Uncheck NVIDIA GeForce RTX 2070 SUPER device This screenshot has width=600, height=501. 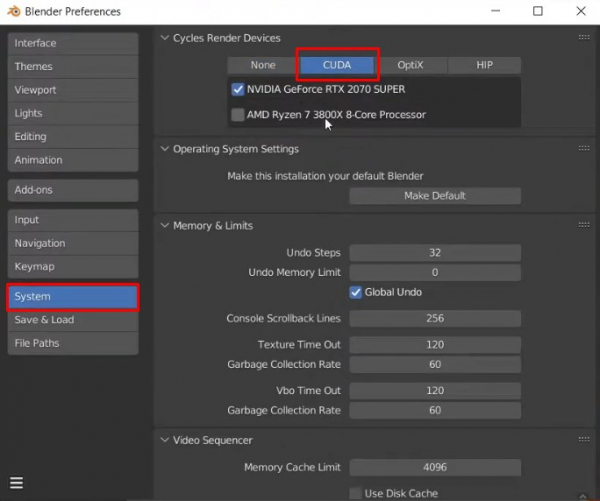pyautogui.click(x=238, y=89)
